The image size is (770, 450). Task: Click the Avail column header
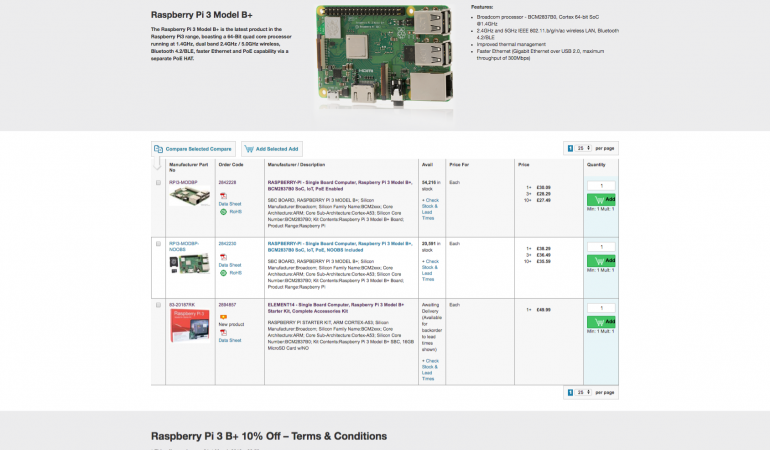click(427, 165)
